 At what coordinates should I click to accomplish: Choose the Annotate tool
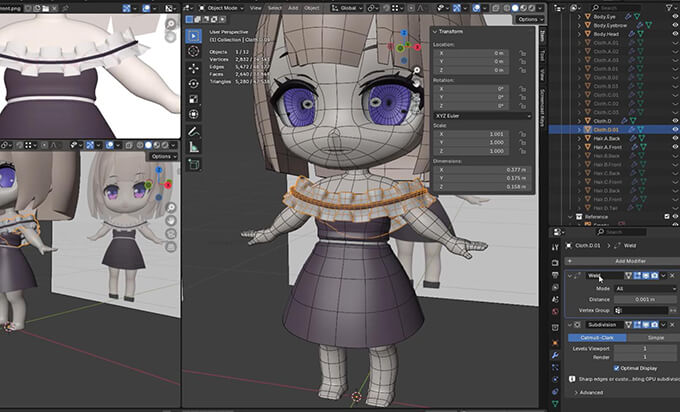tap(193, 132)
